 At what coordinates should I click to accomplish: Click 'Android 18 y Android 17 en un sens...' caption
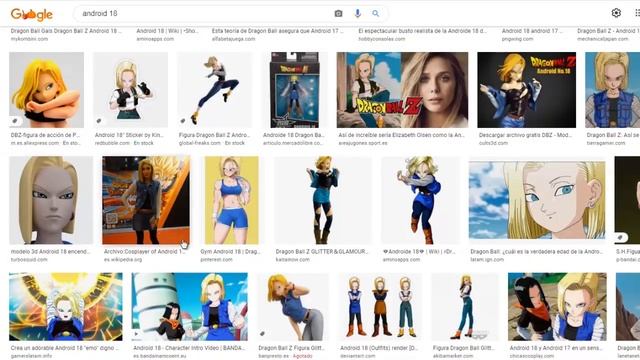coord(557,348)
